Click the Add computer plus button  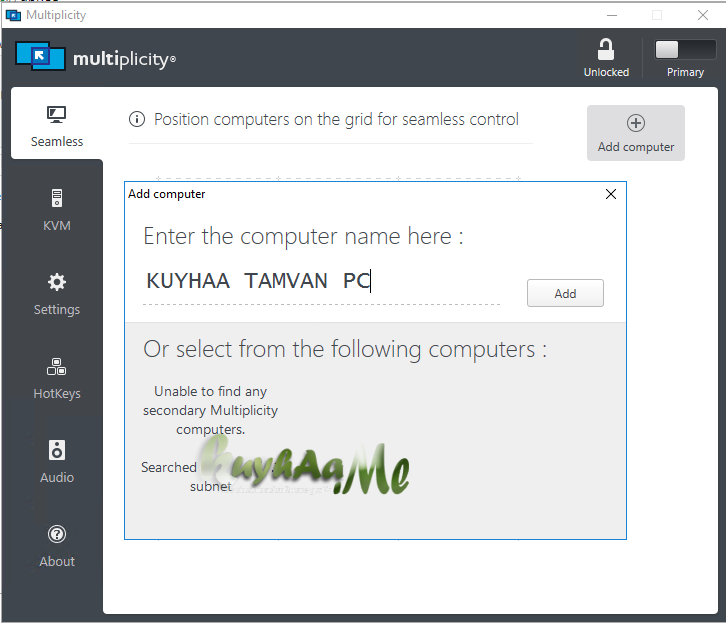pyautogui.click(x=636, y=133)
